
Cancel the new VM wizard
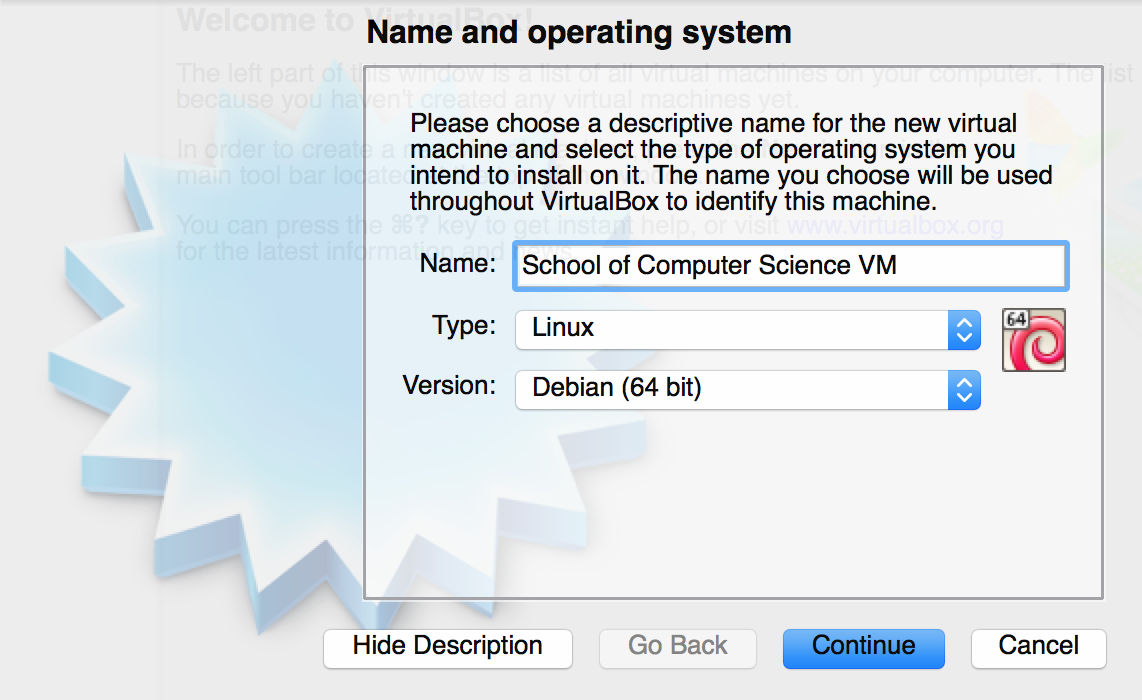pyautogui.click(x=1038, y=647)
